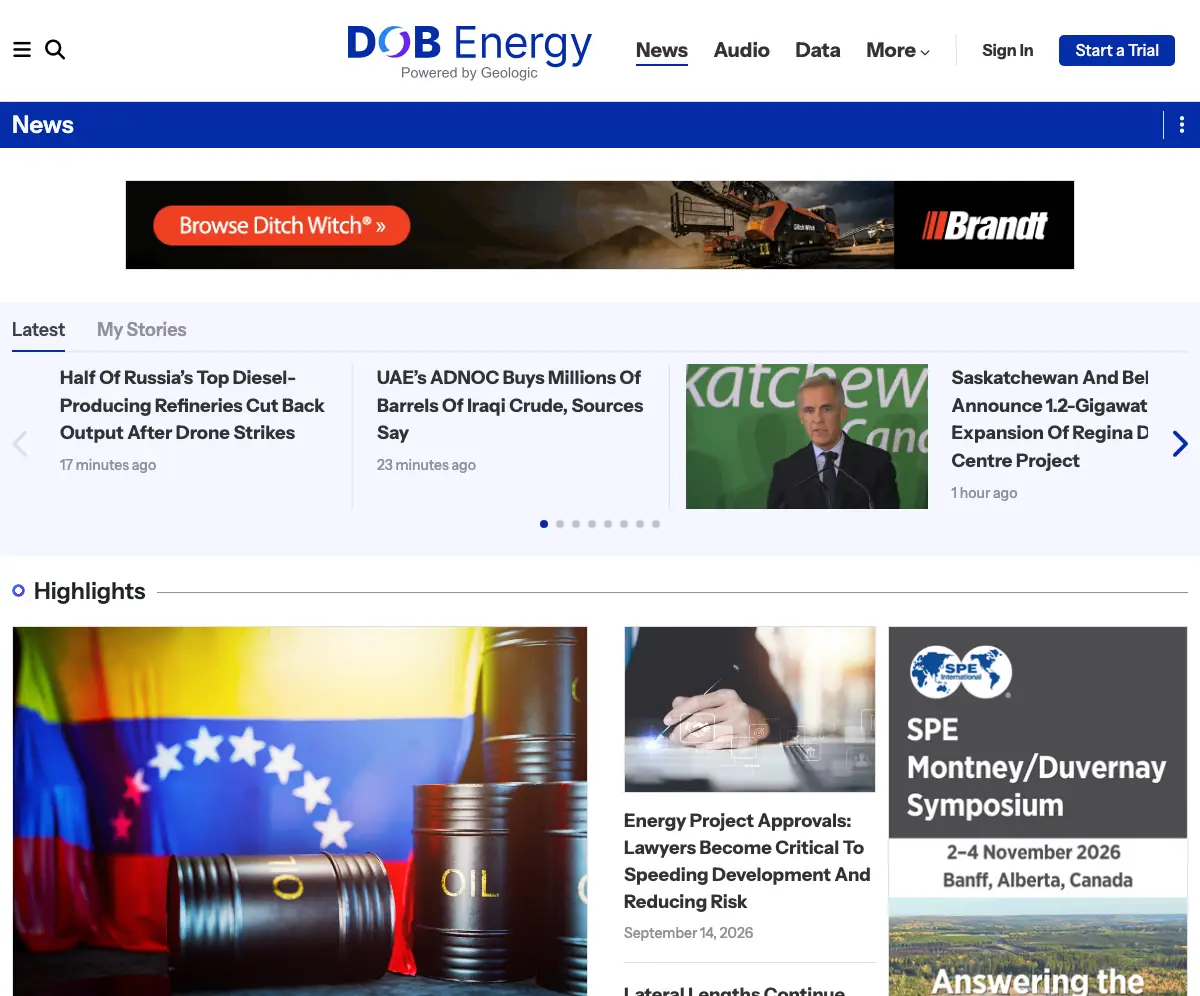Switch to the My Stories tab
This screenshot has width=1200, height=996.
tap(142, 329)
